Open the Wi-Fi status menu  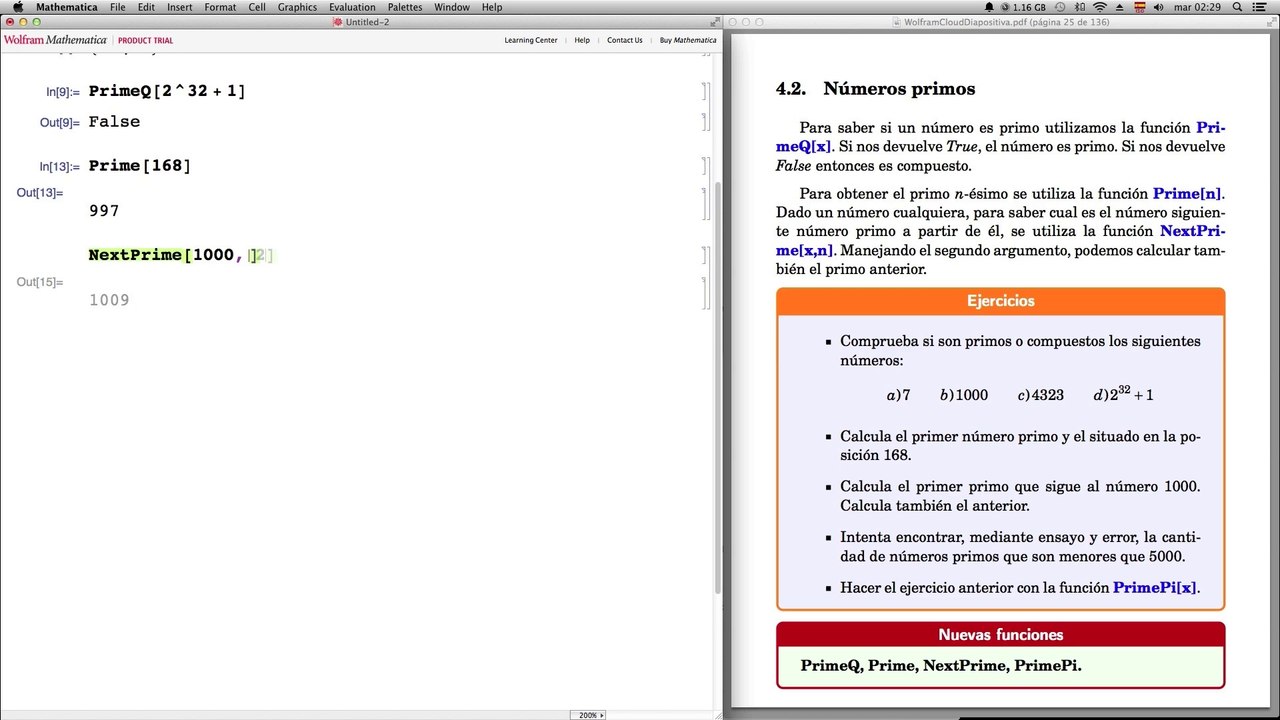click(1100, 7)
